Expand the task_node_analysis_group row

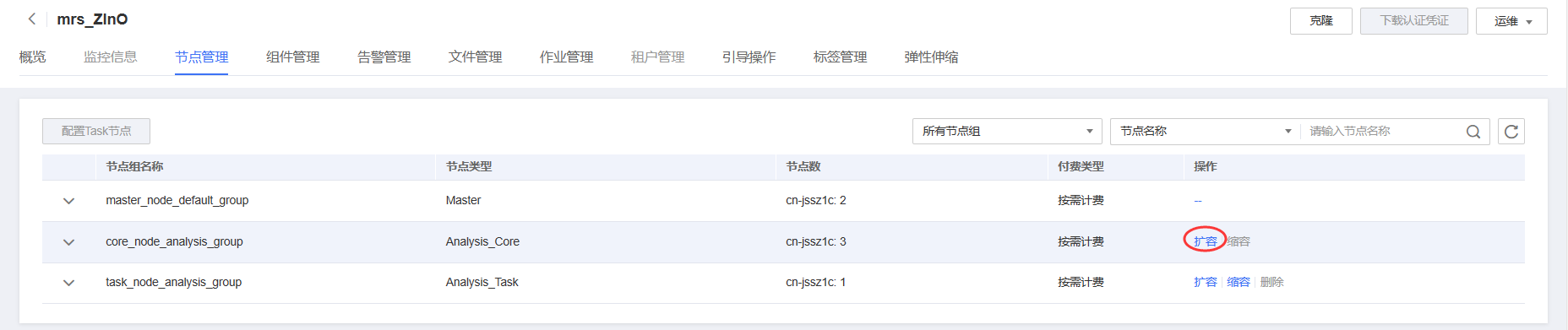pos(69,283)
